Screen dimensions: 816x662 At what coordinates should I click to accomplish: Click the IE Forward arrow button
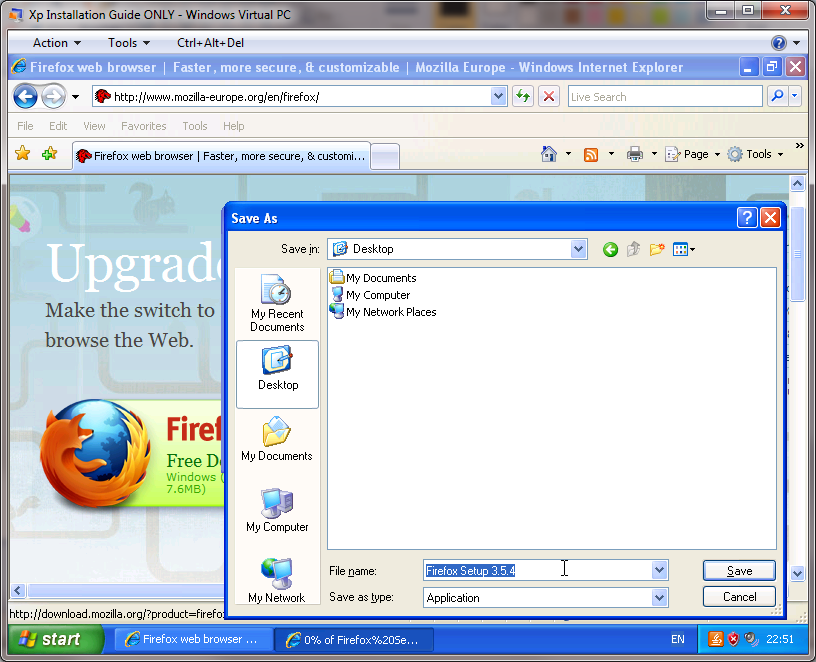pos(53,96)
